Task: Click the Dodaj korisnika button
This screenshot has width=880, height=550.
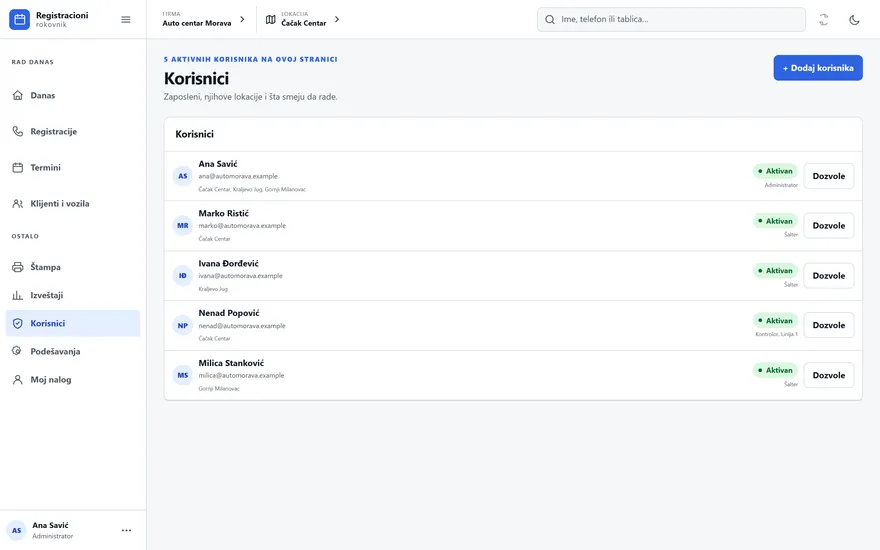Action: pos(818,68)
